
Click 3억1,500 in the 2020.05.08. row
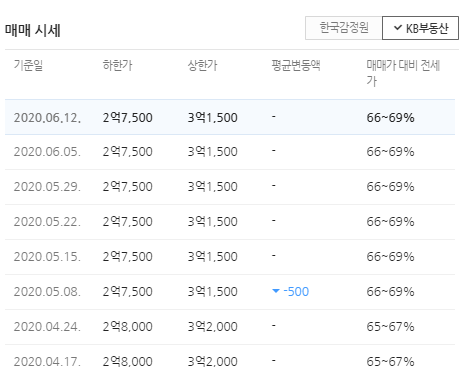(x=212, y=292)
